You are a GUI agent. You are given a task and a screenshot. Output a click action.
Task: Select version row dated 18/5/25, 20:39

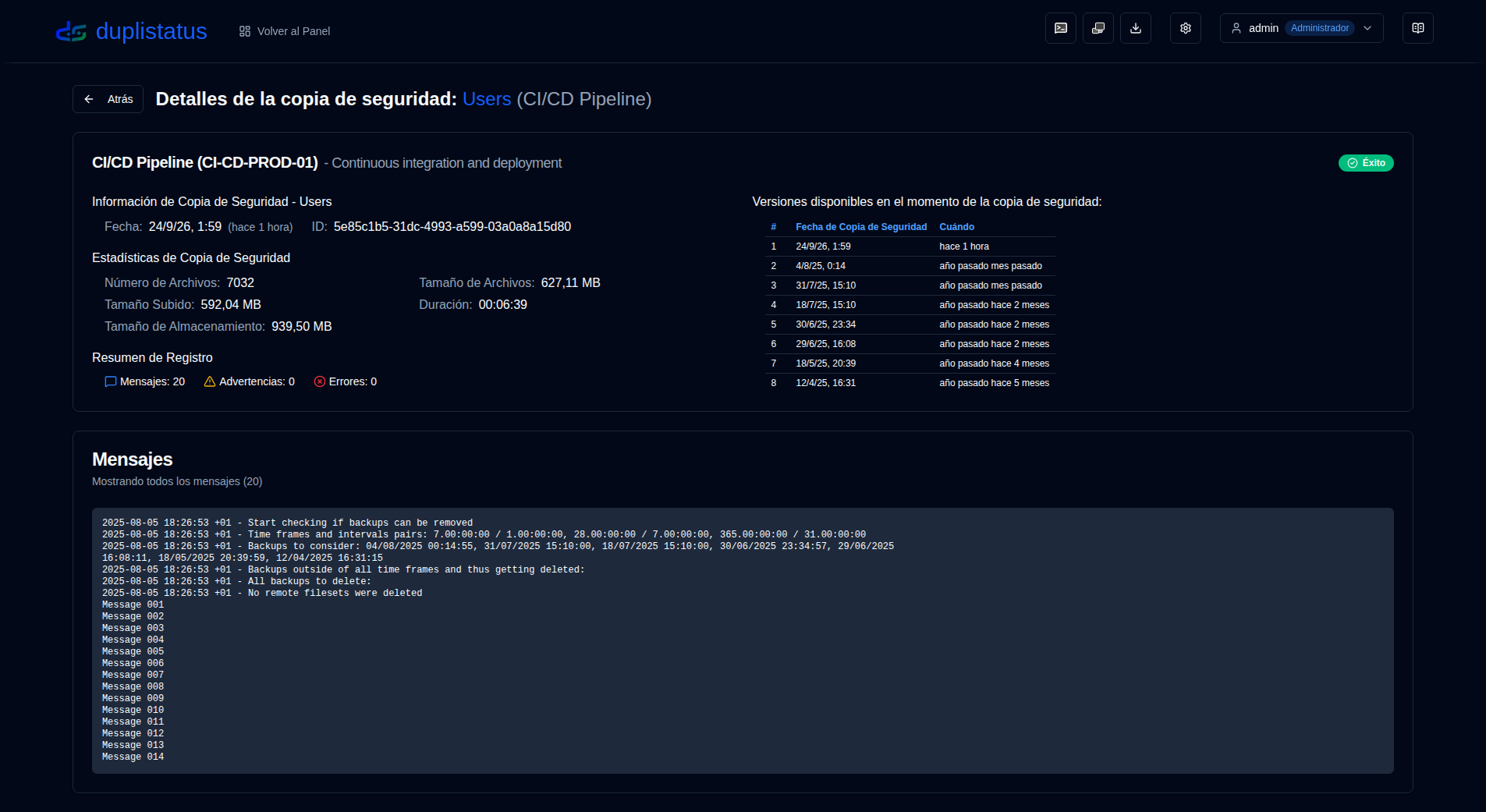pyautogui.click(x=910, y=363)
